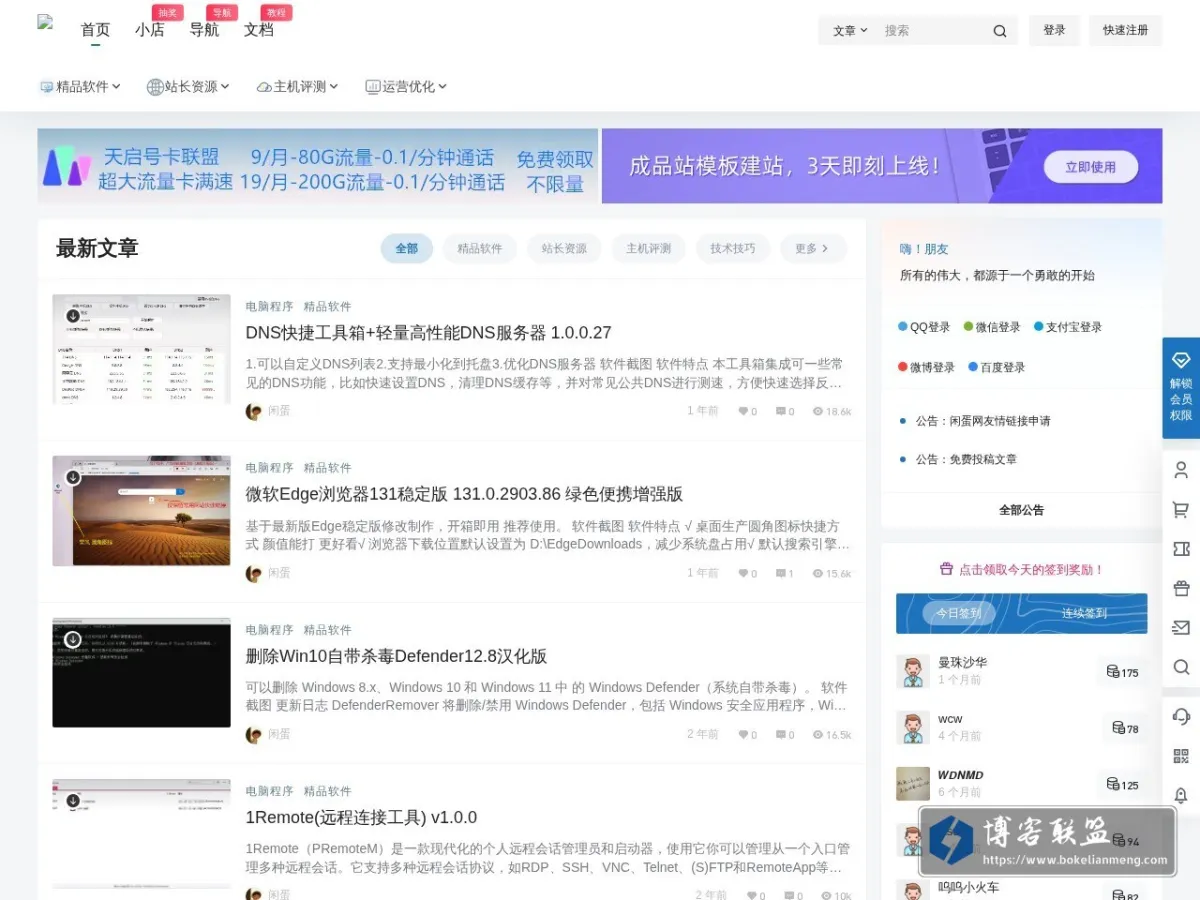Click 电脑程序 tag on DNS快捷工具箱 post
Viewport: 1200px width, 900px height.
pos(270,307)
